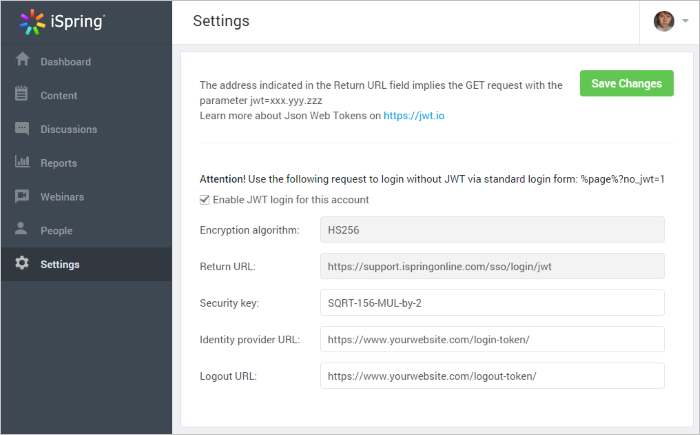The height and width of the screenshot is (435, 700).
Task: Click the Dashboard home icon
Action: click(22, 61)
